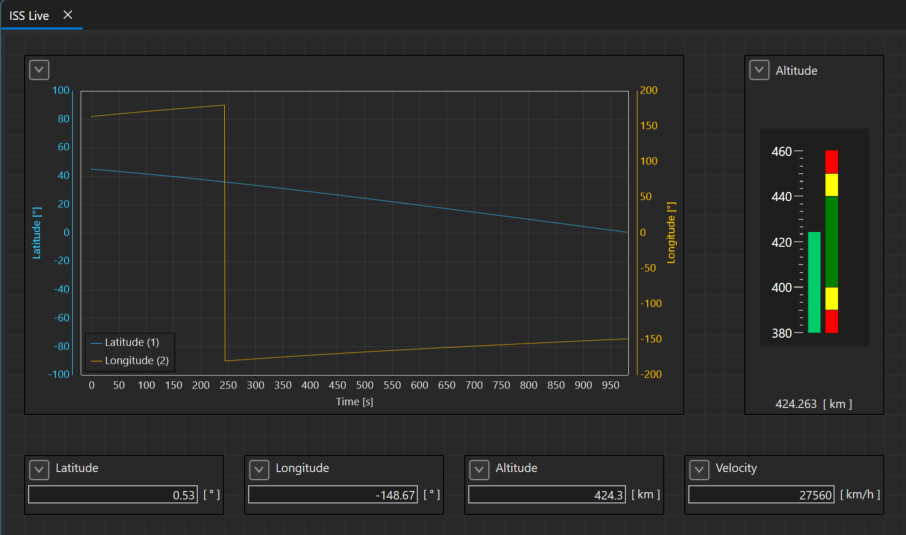Click the Time [s] axis label
This screenshot has width=906, height=535.
point(355,402)
